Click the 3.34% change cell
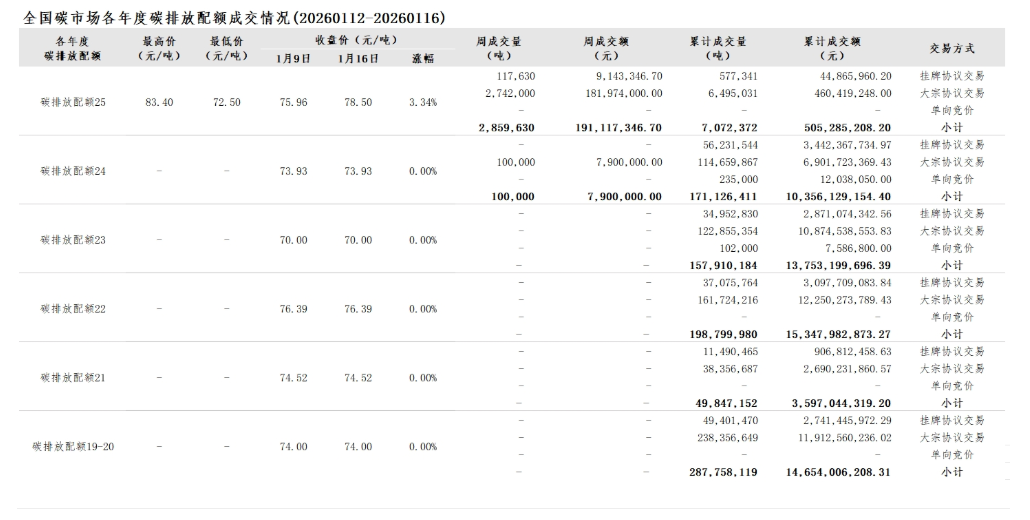Viewport: 1030px width, 520px height. pyautogui.click(x=422, y=102)
